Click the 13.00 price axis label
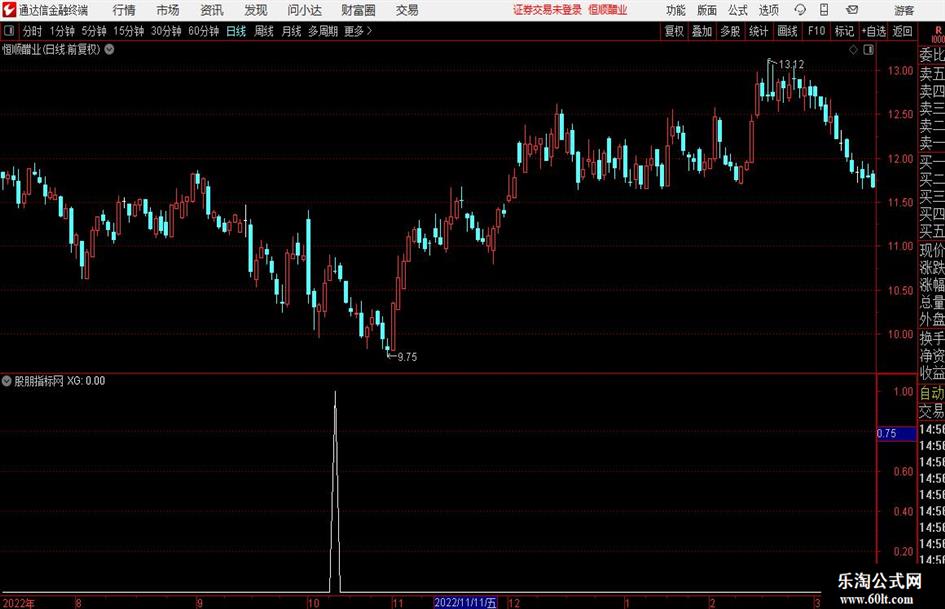Viewport: 945px width, 609px height. (x=900, y=71)
